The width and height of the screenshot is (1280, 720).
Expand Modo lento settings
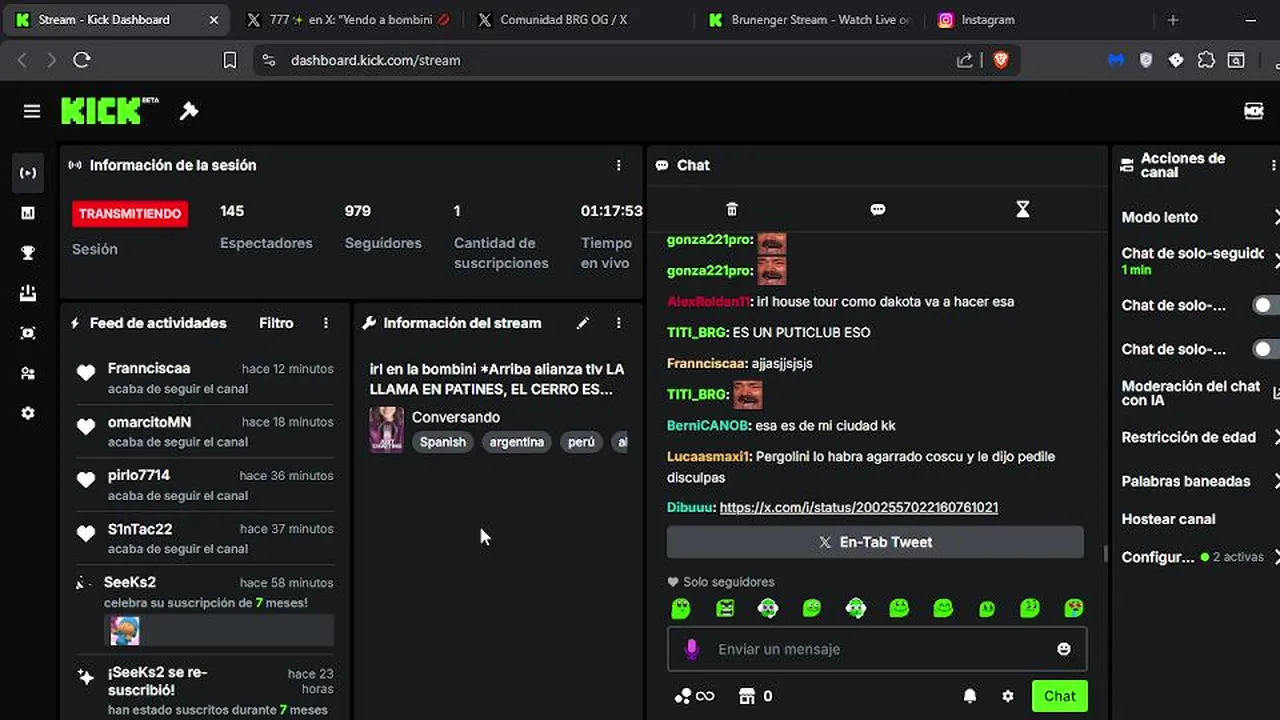[1277, 217]
